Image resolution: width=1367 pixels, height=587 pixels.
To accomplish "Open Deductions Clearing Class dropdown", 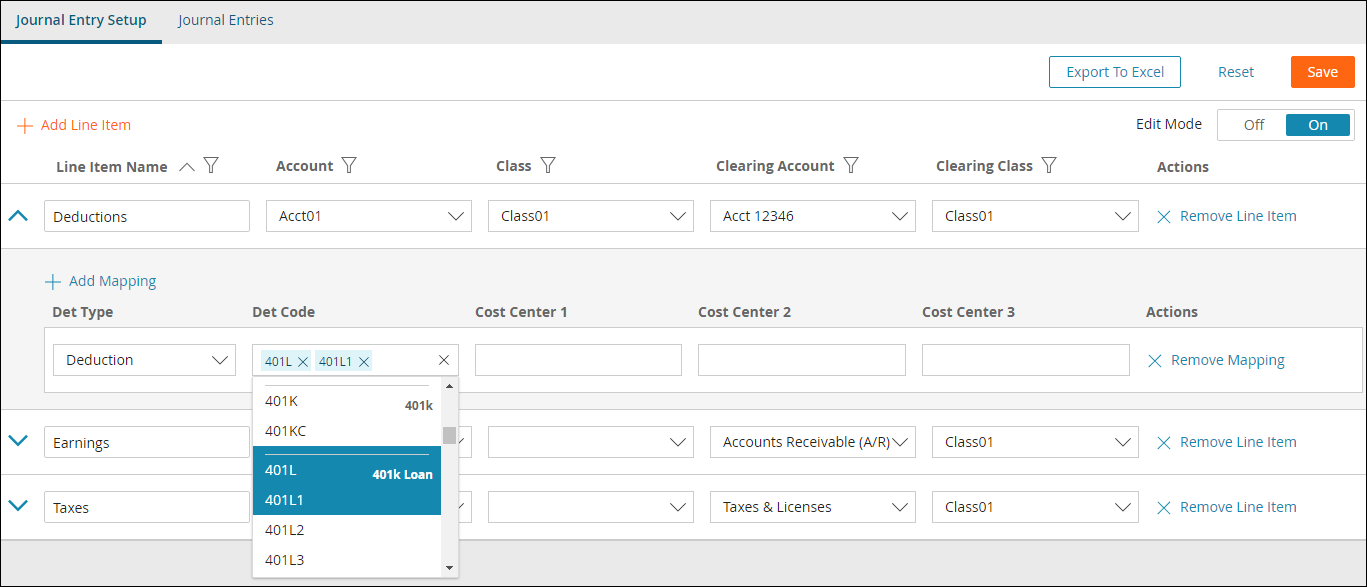I will click(x=1035, y=216).
